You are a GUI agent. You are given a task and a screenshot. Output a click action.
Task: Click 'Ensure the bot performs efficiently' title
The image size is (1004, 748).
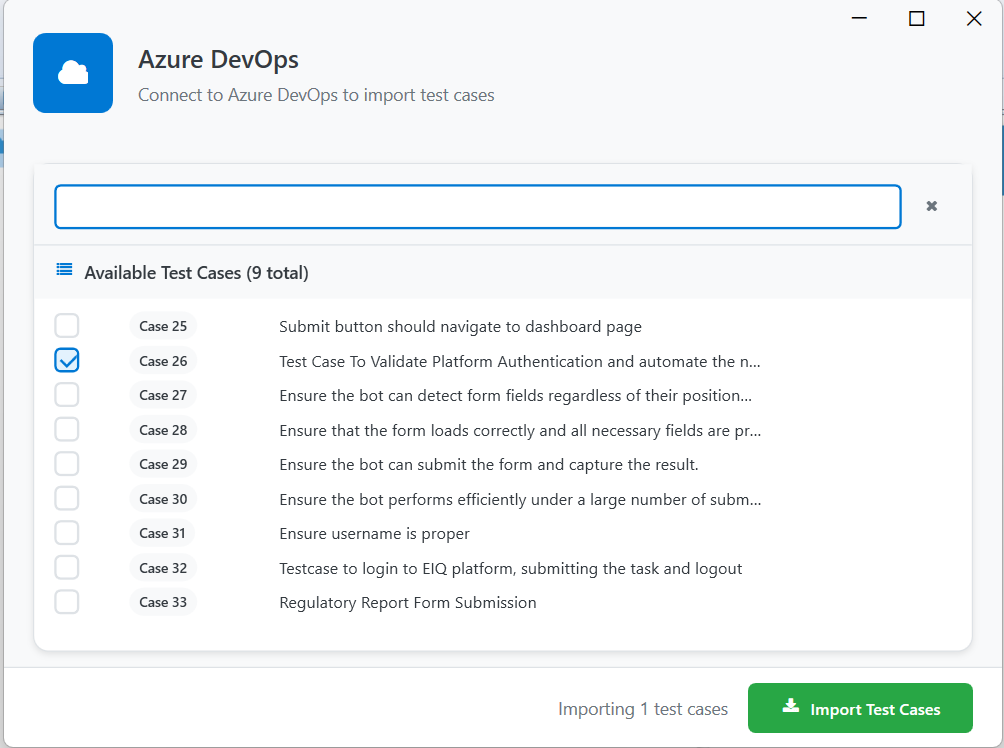point(520,500)
